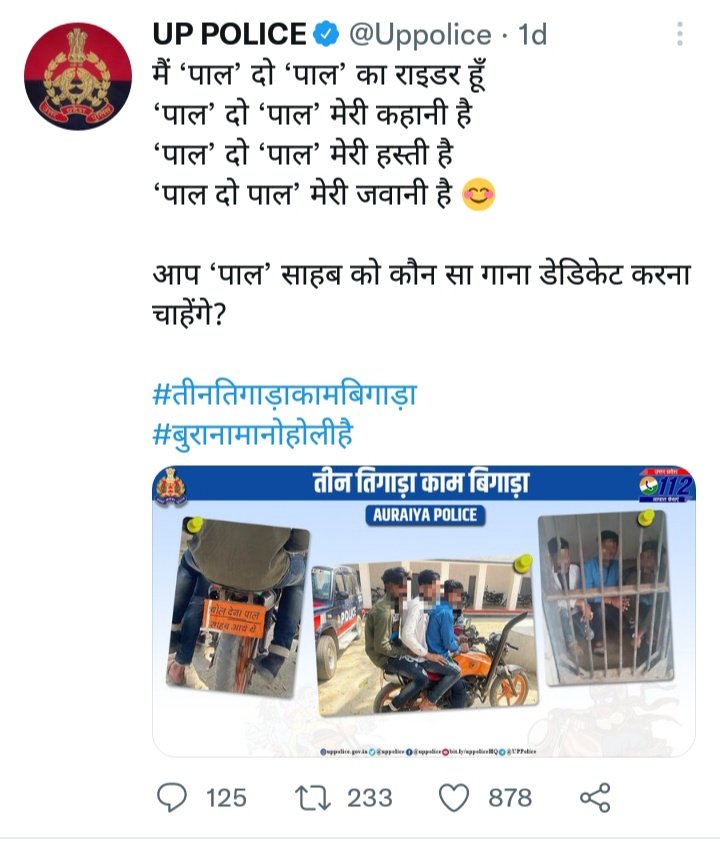Click the 1d timestamp
The height and width of the screenshot is (842, 720).
532,34
